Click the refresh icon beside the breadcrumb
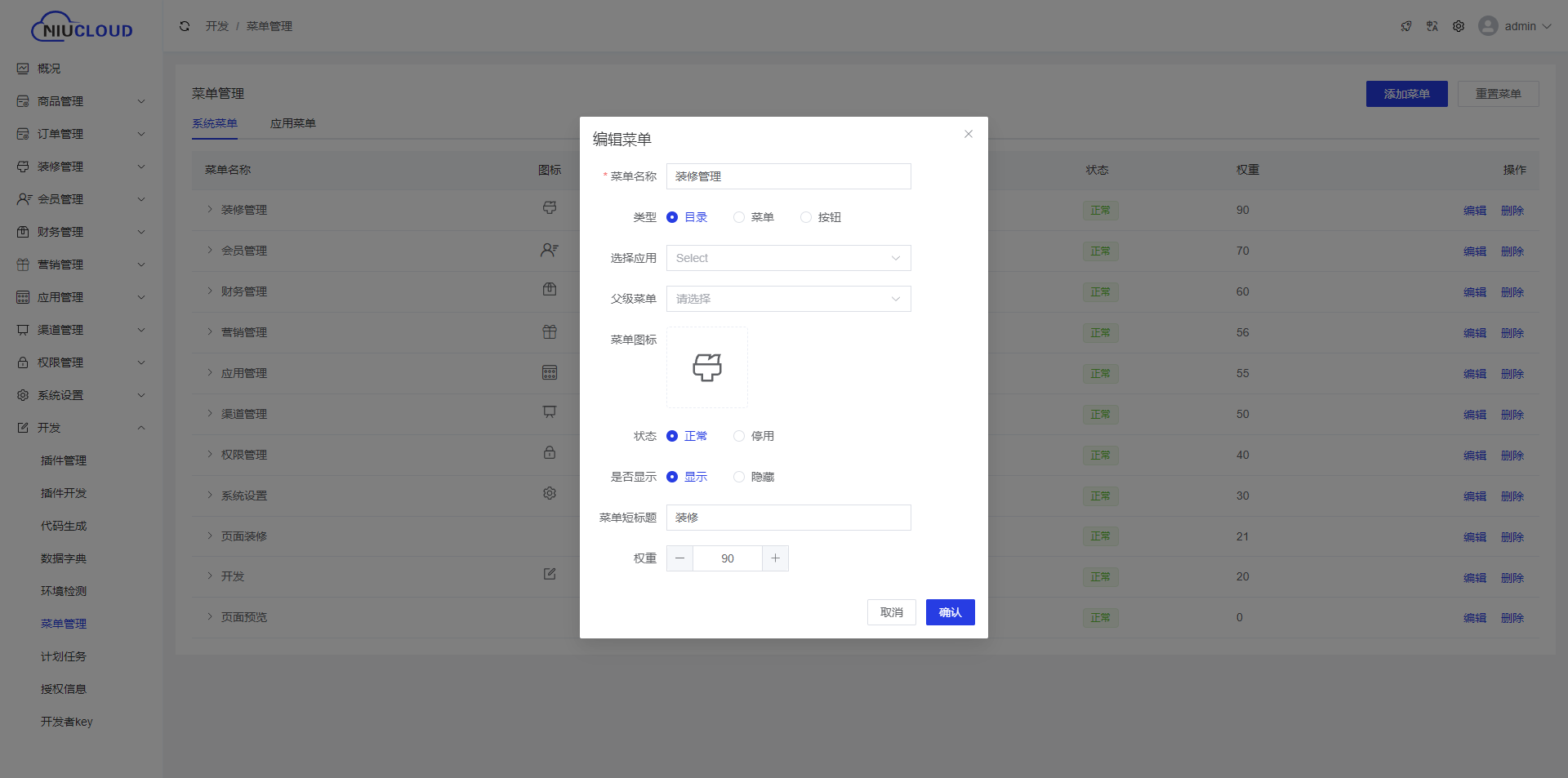 [x=185, y=26]
